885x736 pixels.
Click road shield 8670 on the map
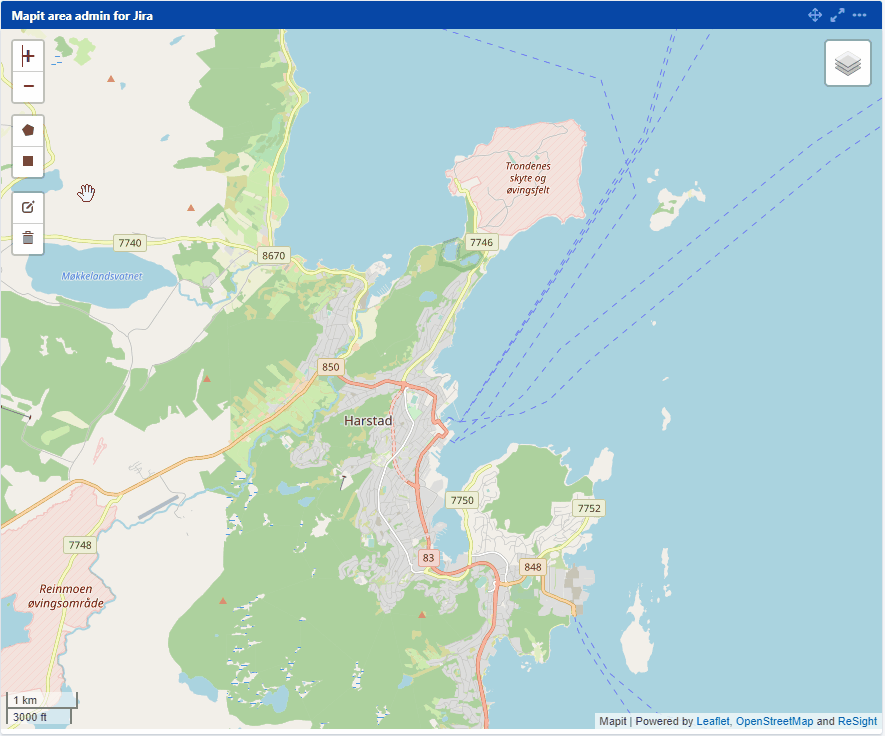[x=273, y=256]
